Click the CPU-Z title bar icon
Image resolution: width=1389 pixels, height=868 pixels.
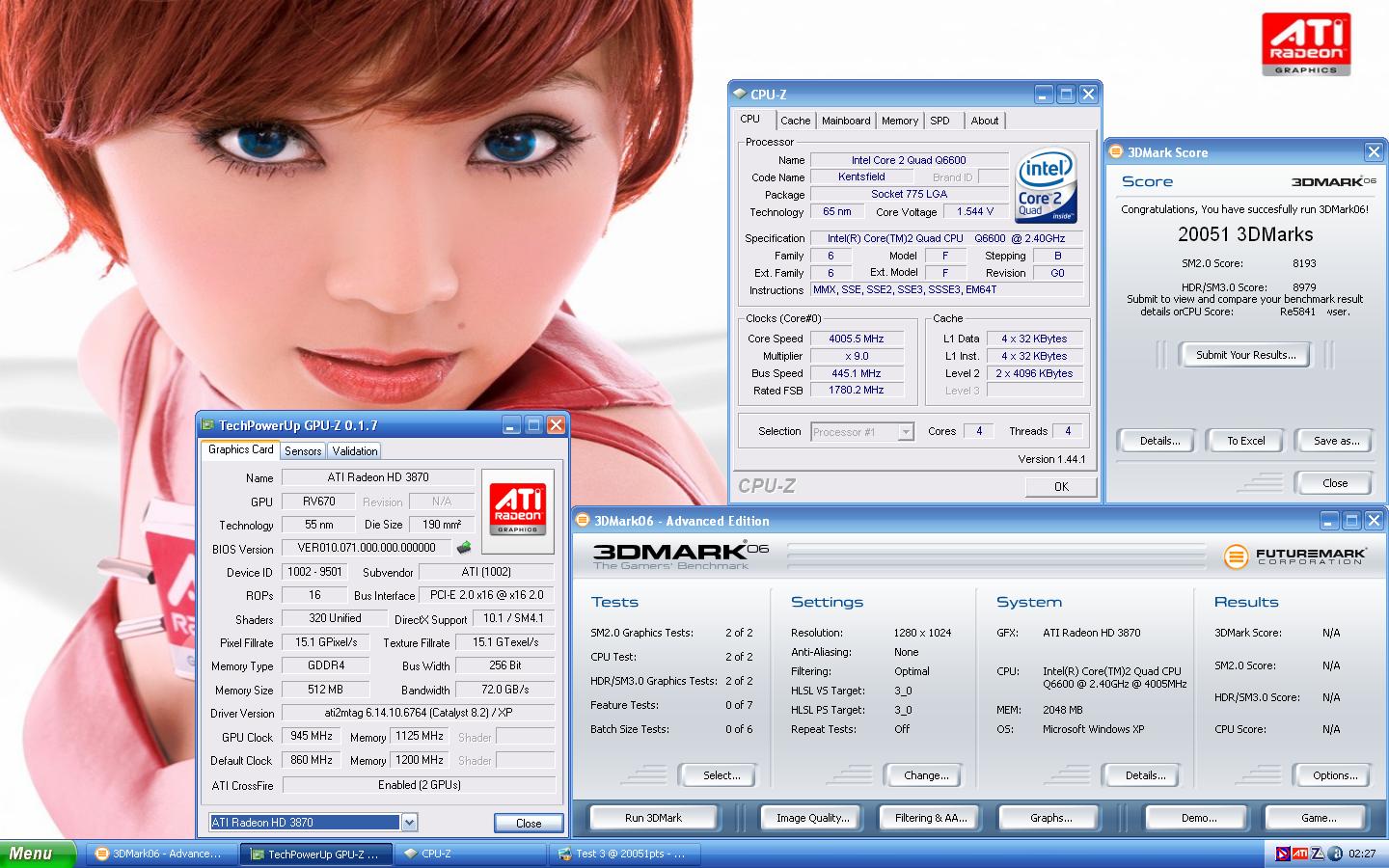[740, 95]
